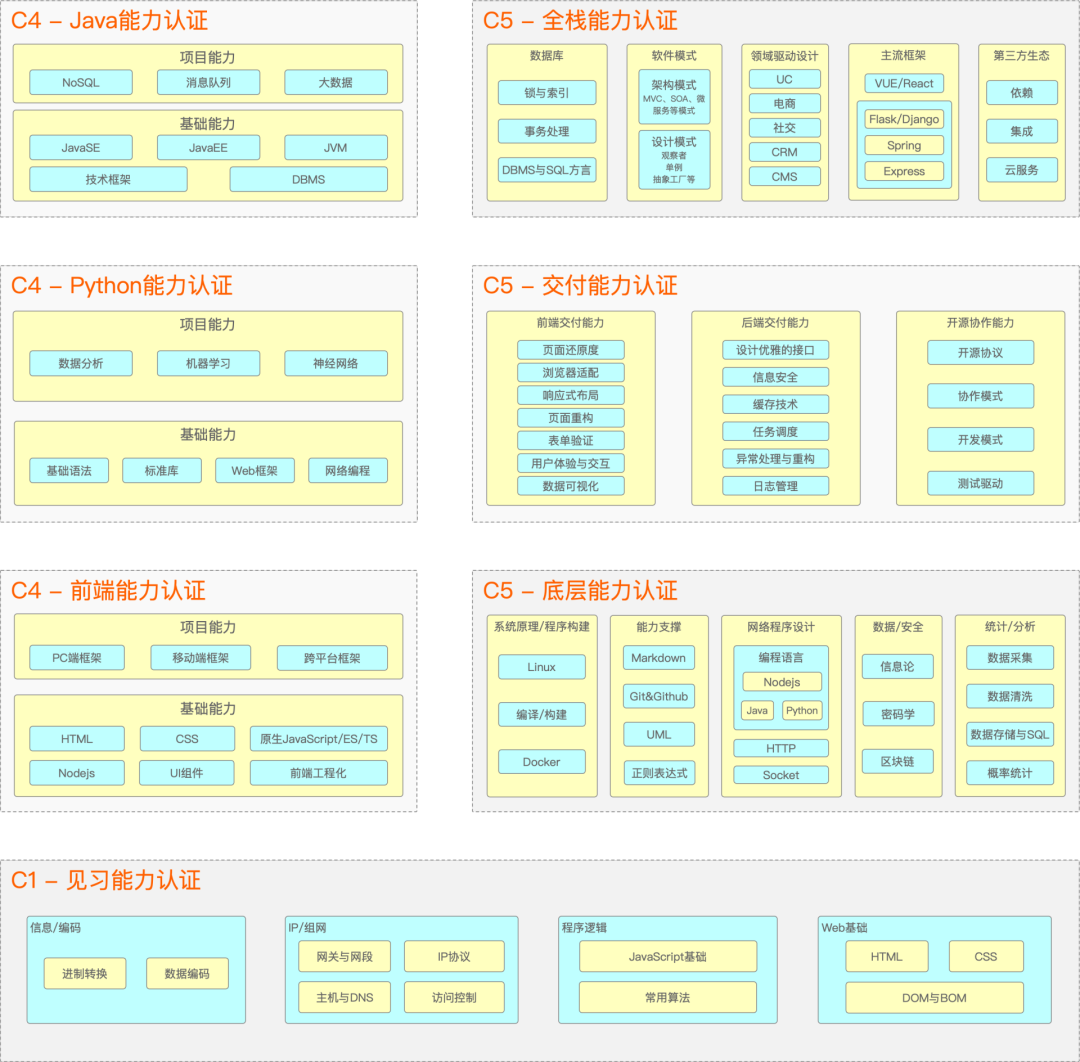Select the 用户体验与交互 box
The width and height of the screenshot is (1080, 1062).
tap(571, 464)
